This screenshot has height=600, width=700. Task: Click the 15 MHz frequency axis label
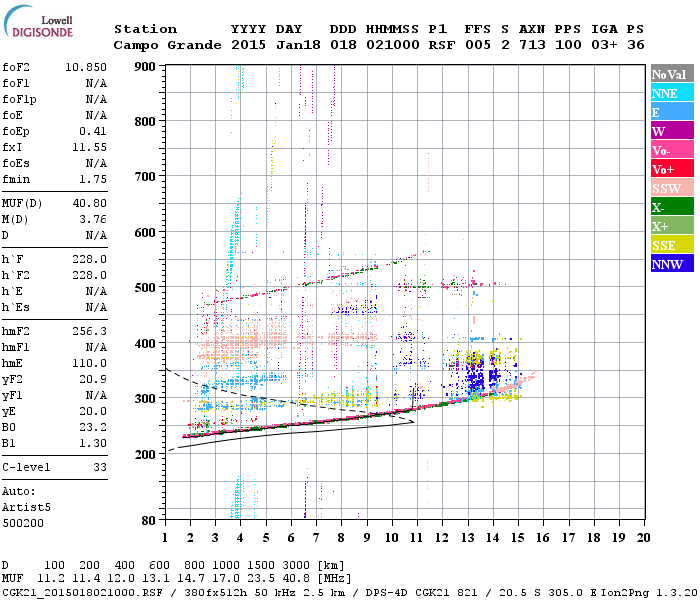click(517, 538)
